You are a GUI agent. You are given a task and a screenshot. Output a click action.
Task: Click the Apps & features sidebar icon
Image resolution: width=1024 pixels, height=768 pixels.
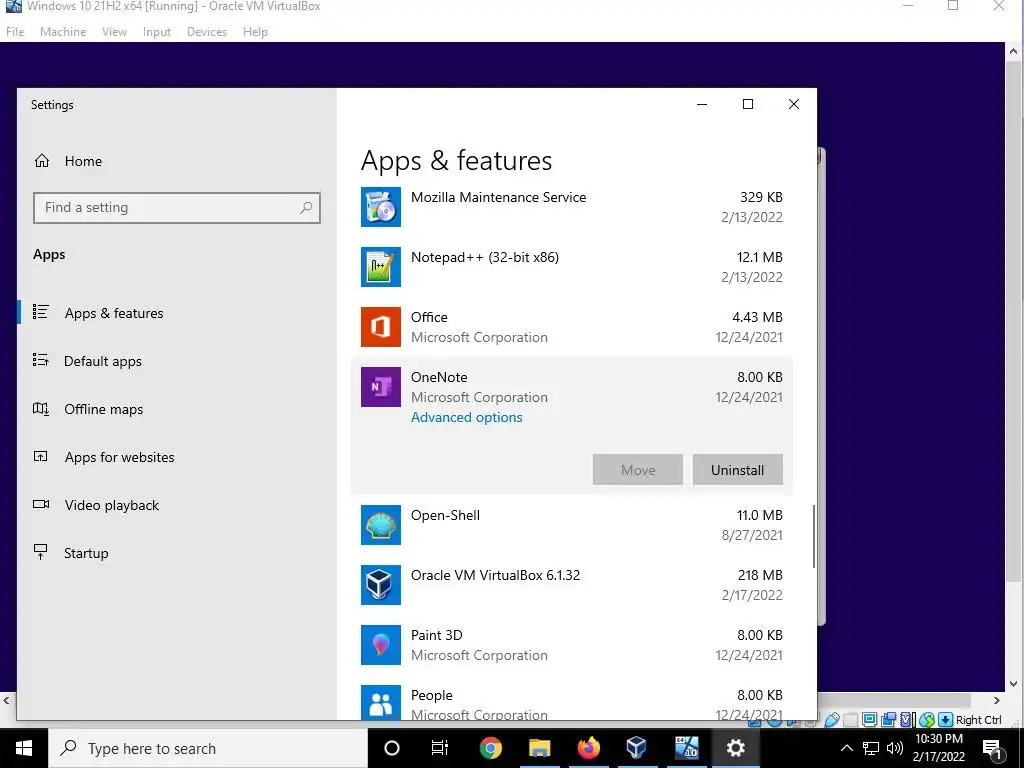(40, 312)
